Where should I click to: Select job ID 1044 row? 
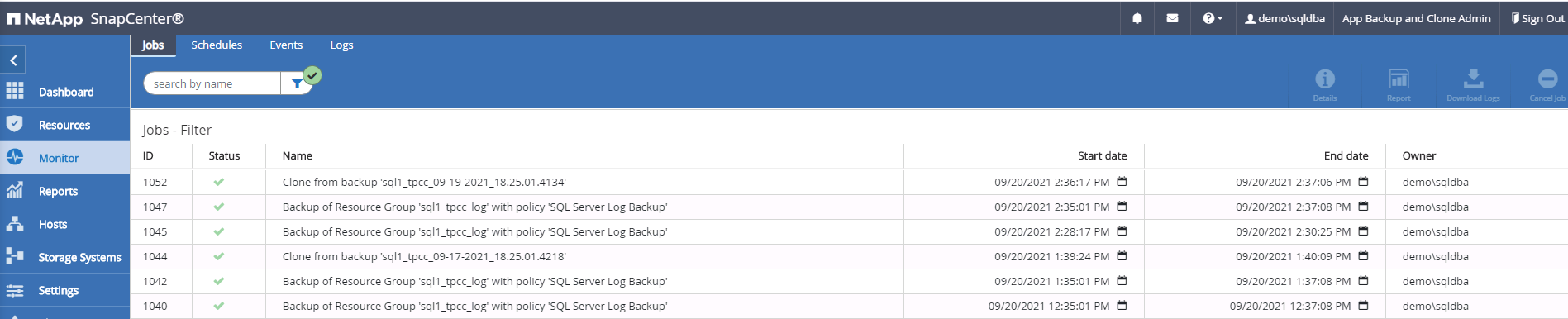click(x=849, y=256)
